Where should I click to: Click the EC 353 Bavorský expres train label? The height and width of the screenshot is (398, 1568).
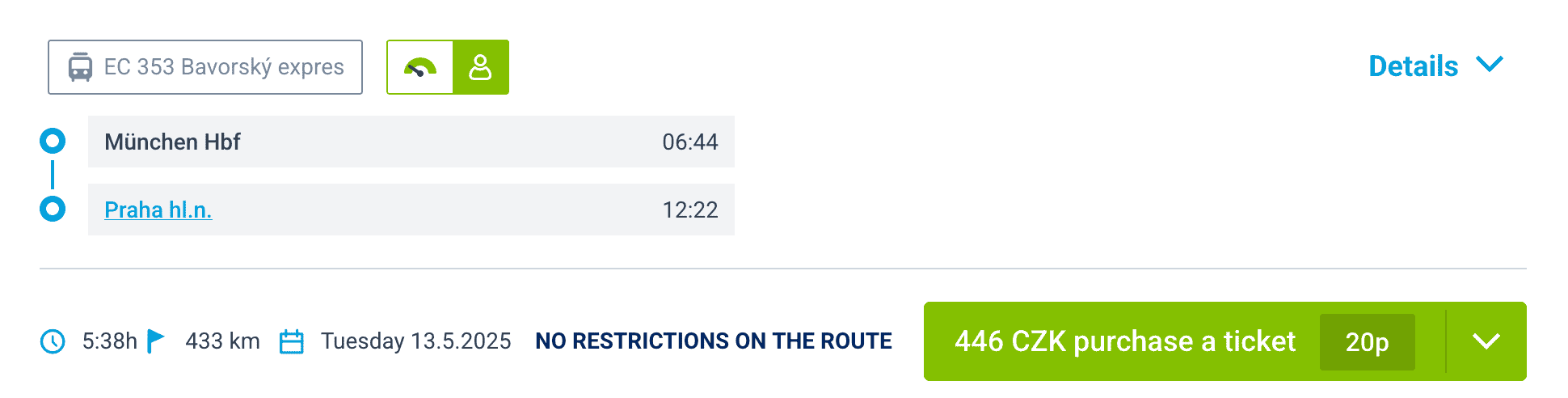click(224, 67)
